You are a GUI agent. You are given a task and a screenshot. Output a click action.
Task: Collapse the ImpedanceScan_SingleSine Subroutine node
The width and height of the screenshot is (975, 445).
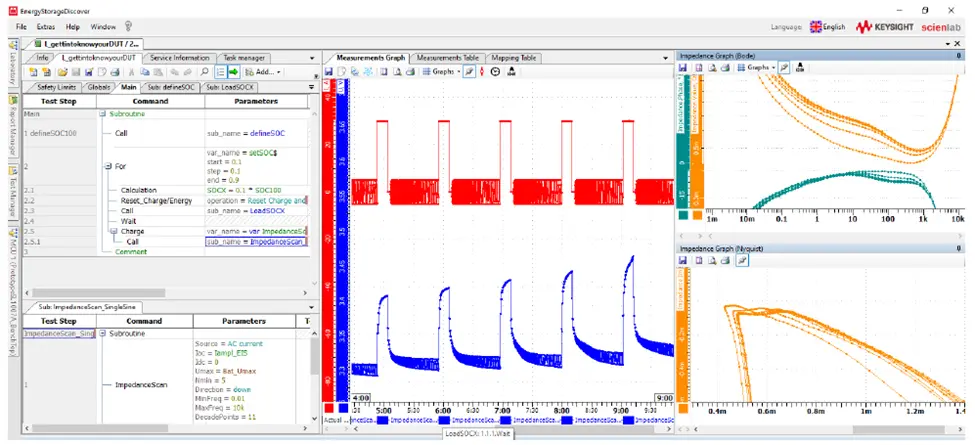click(x=102, y=334)
